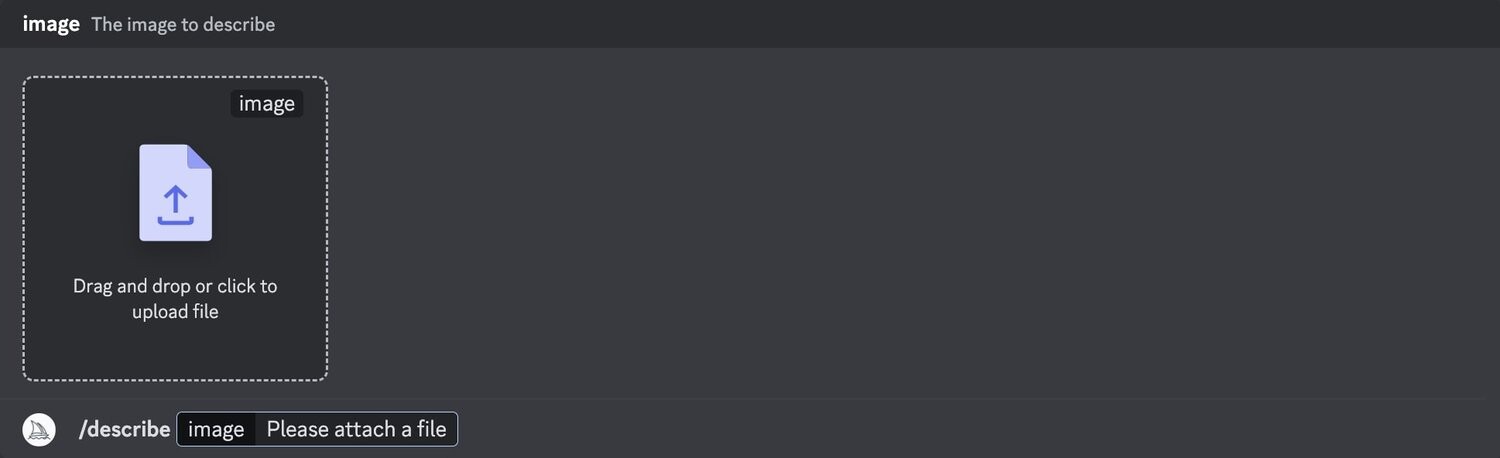
Task: Click the 'upload file' words in the dropzone
Action: pos(175,311)
